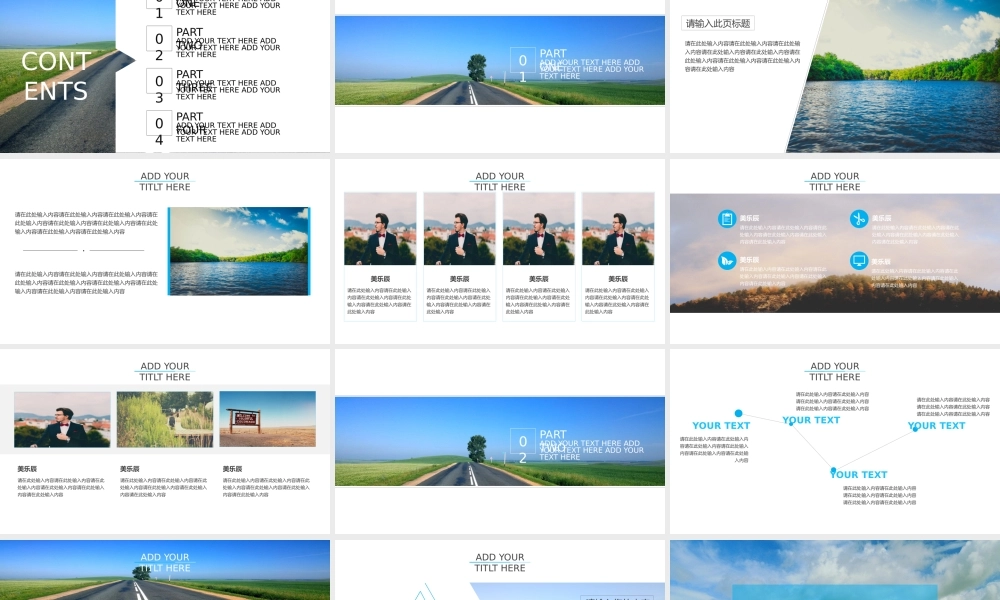Click the 01 number box in the contents list

pos(159,6)
